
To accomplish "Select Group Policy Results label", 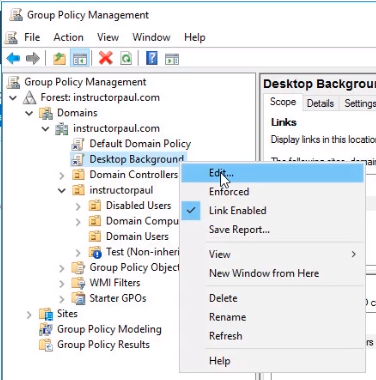I will 103,345.
